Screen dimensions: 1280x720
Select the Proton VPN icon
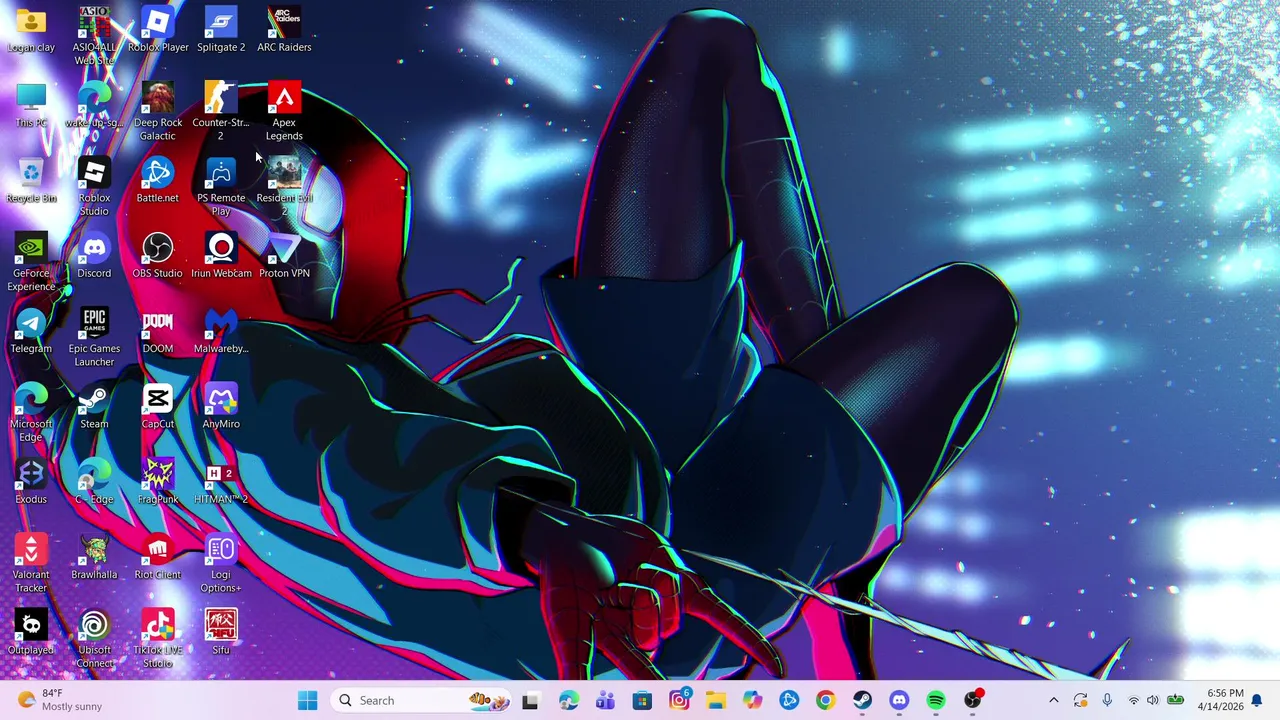tap(284, 257)
